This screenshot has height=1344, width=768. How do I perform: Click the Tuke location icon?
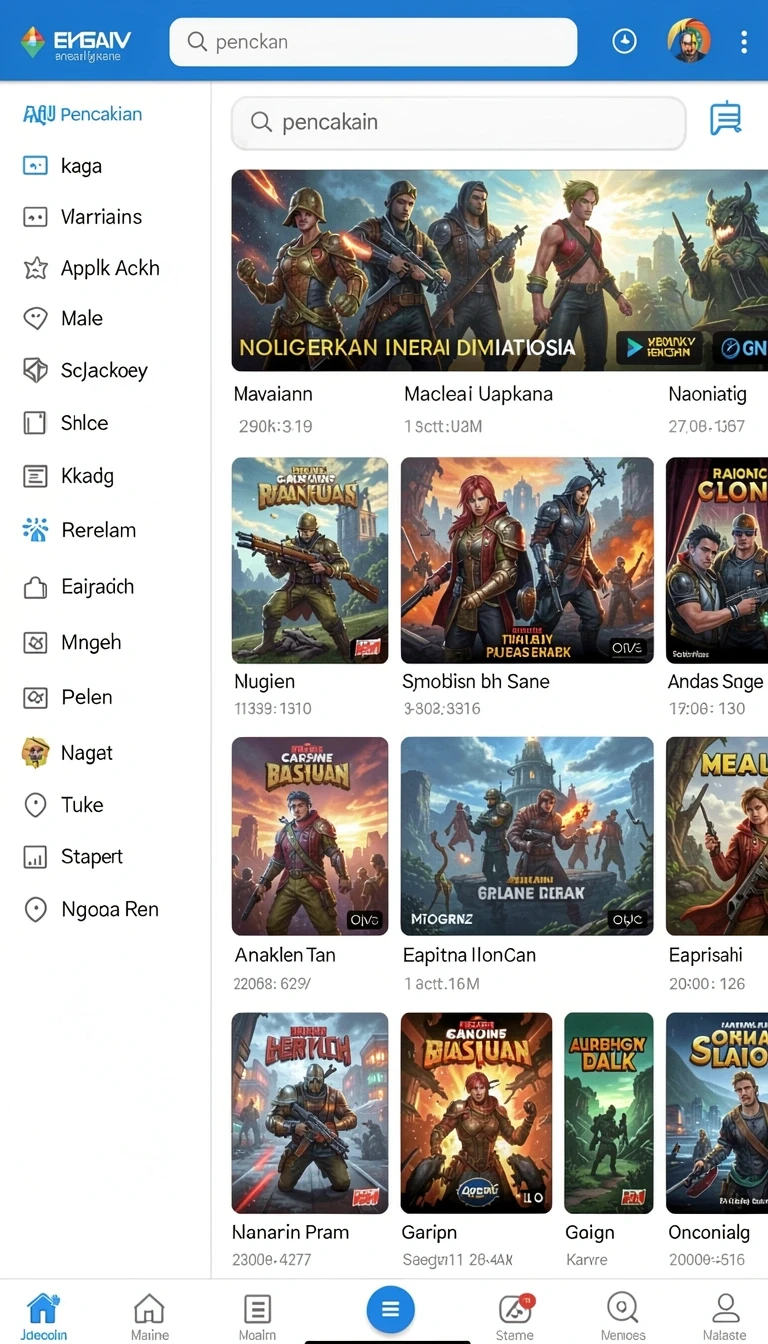(35, 805)
